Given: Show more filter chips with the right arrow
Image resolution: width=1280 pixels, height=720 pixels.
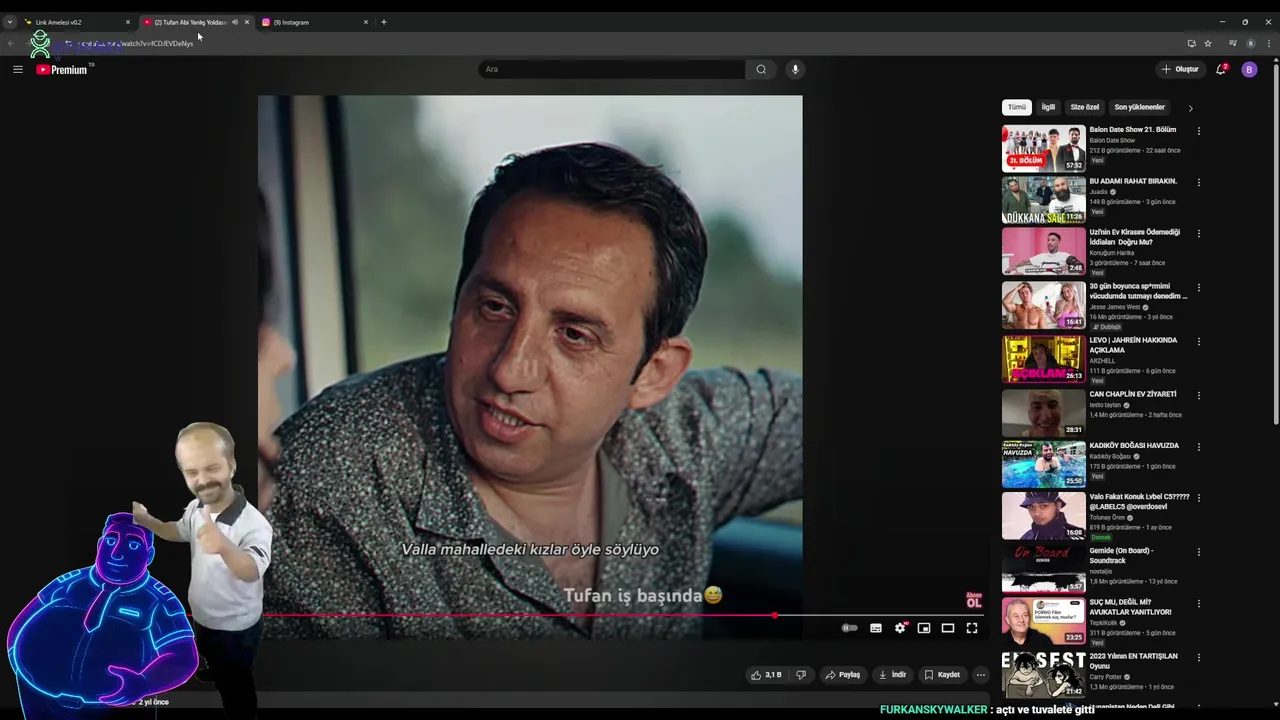Looking at the screenshot, I should pyautogui.click(x=1190, y=107).
